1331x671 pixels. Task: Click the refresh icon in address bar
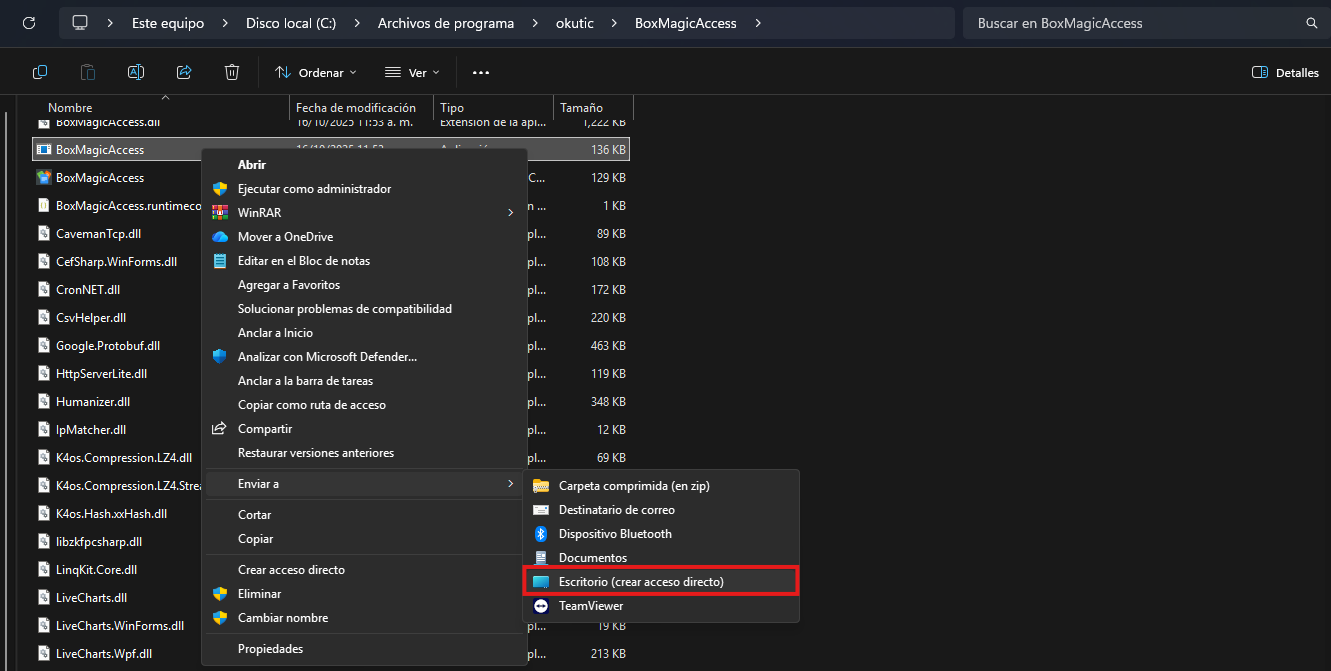29,22
